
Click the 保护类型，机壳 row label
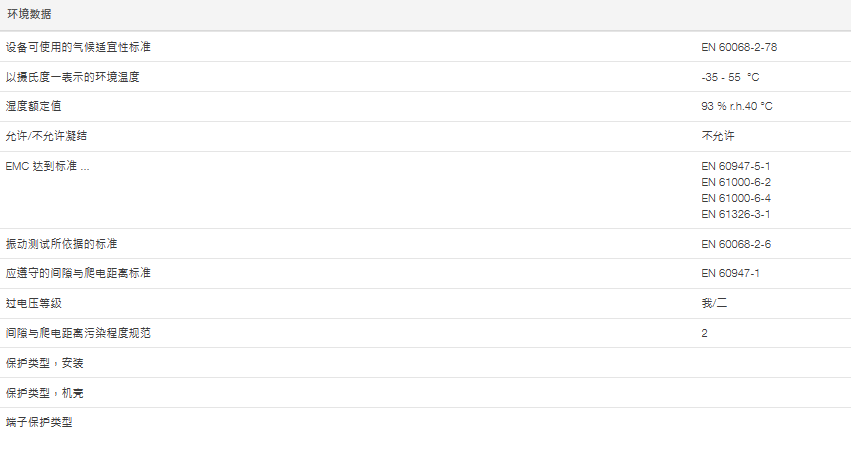tap(44, 393)
